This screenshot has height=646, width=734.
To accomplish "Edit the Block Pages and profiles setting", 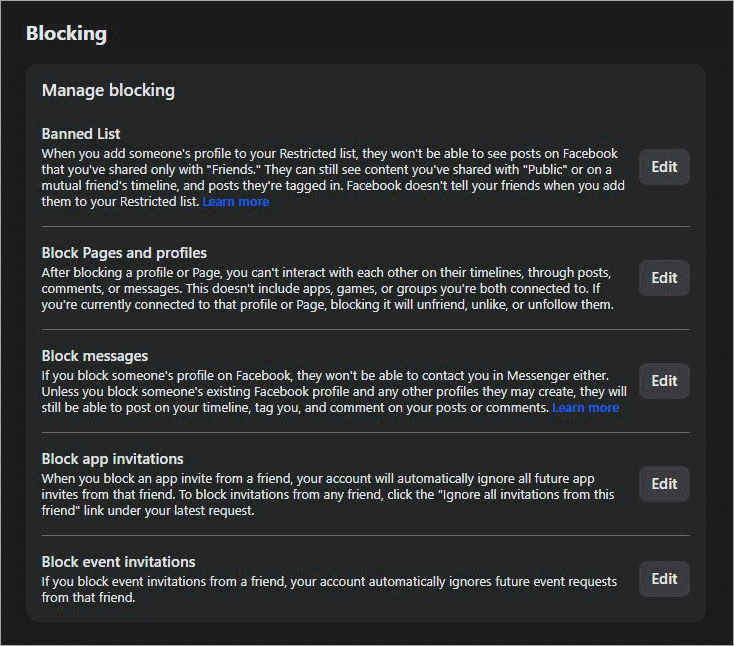I will click(x=664, y=278).
